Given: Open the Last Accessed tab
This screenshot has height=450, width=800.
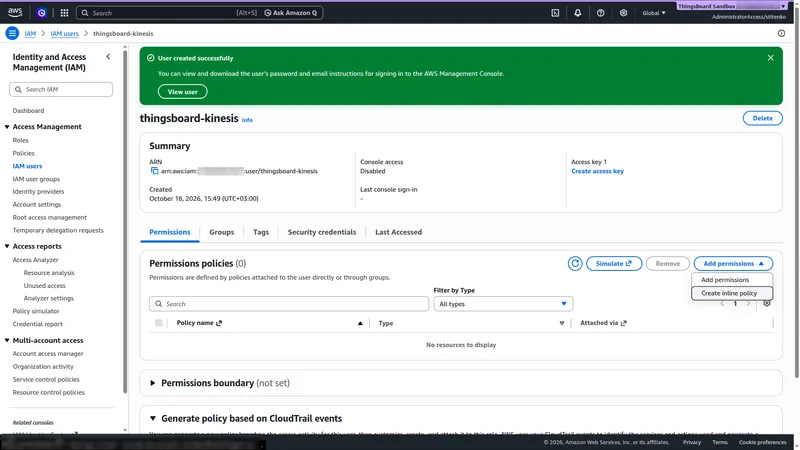Looking at the screenshot, I should 398,232.
